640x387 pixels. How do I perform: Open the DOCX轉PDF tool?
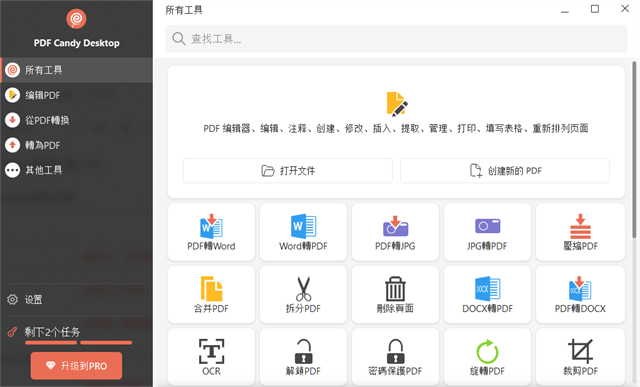(x=487, y=294)
